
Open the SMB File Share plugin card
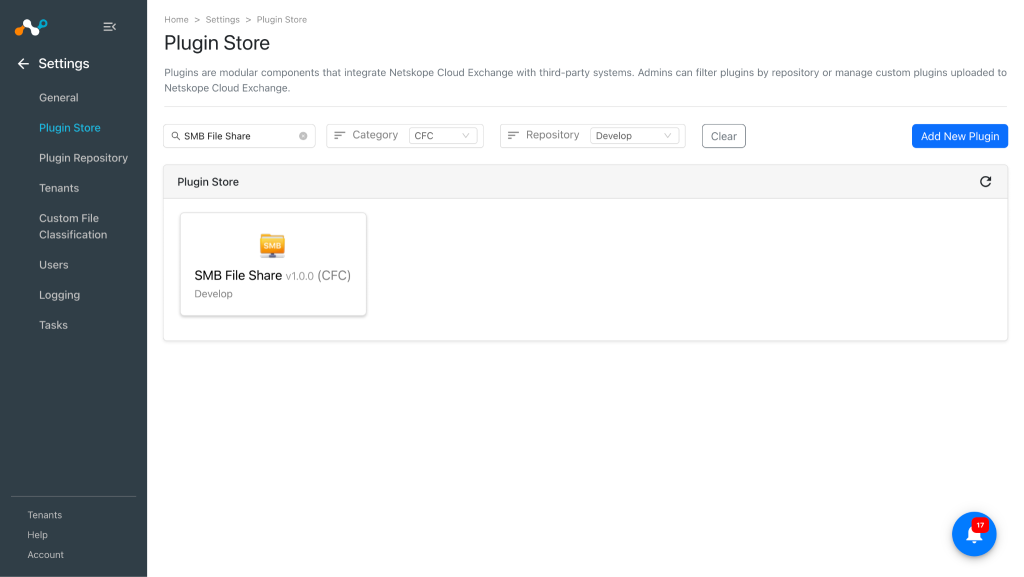273,264
